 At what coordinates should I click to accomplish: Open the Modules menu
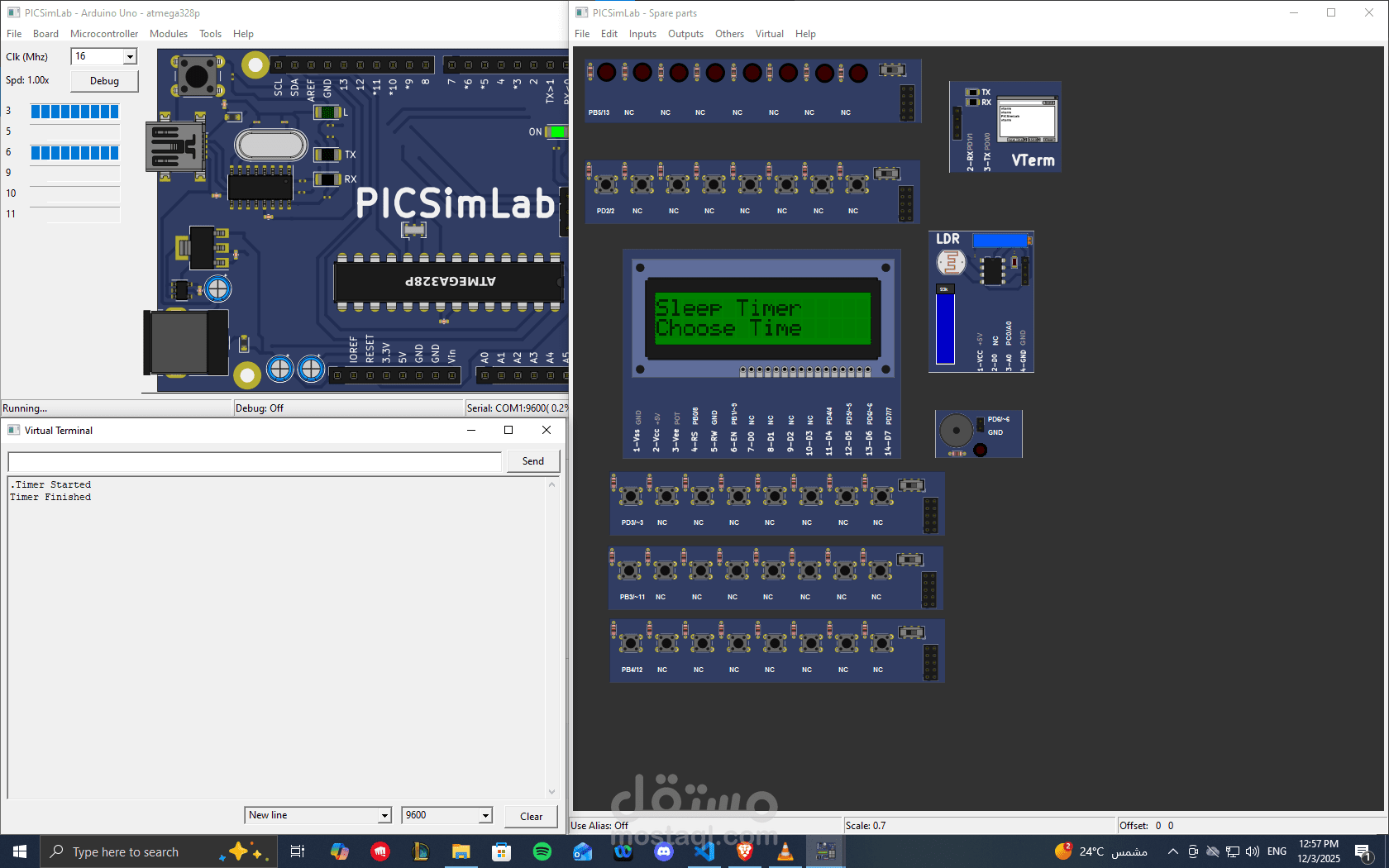point(169,34)
